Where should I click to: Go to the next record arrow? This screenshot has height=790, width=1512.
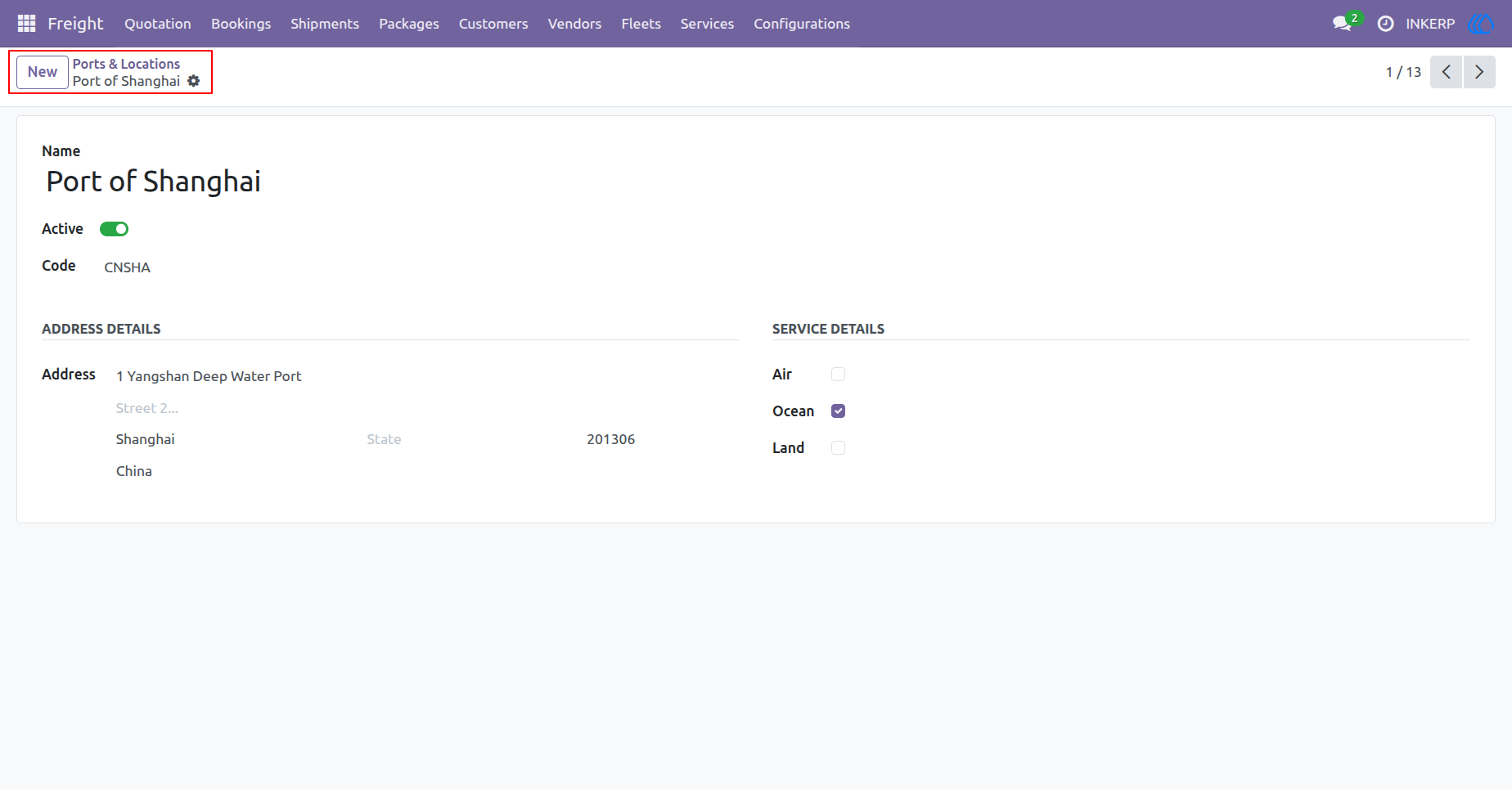(x=1479, y=72)
